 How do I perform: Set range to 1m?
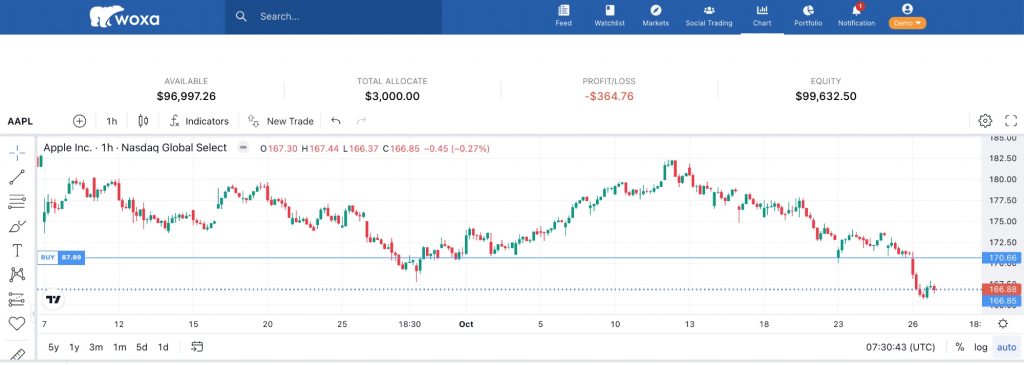click(x=120, y=347)
